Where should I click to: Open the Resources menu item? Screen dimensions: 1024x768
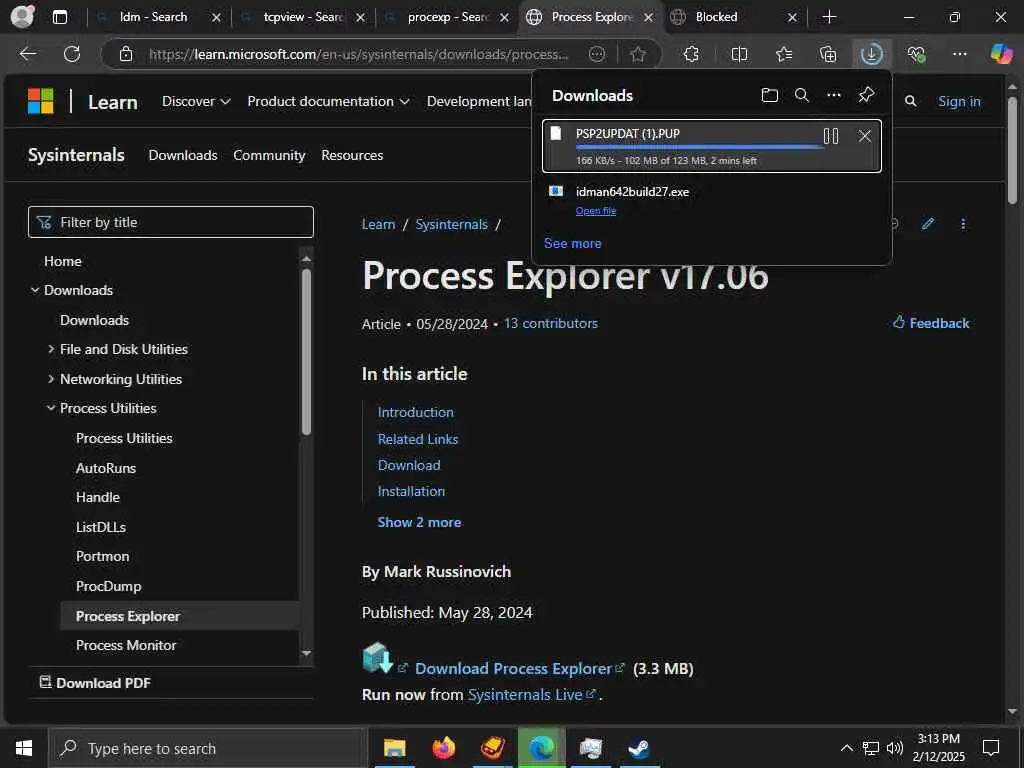tap(352, 155)
